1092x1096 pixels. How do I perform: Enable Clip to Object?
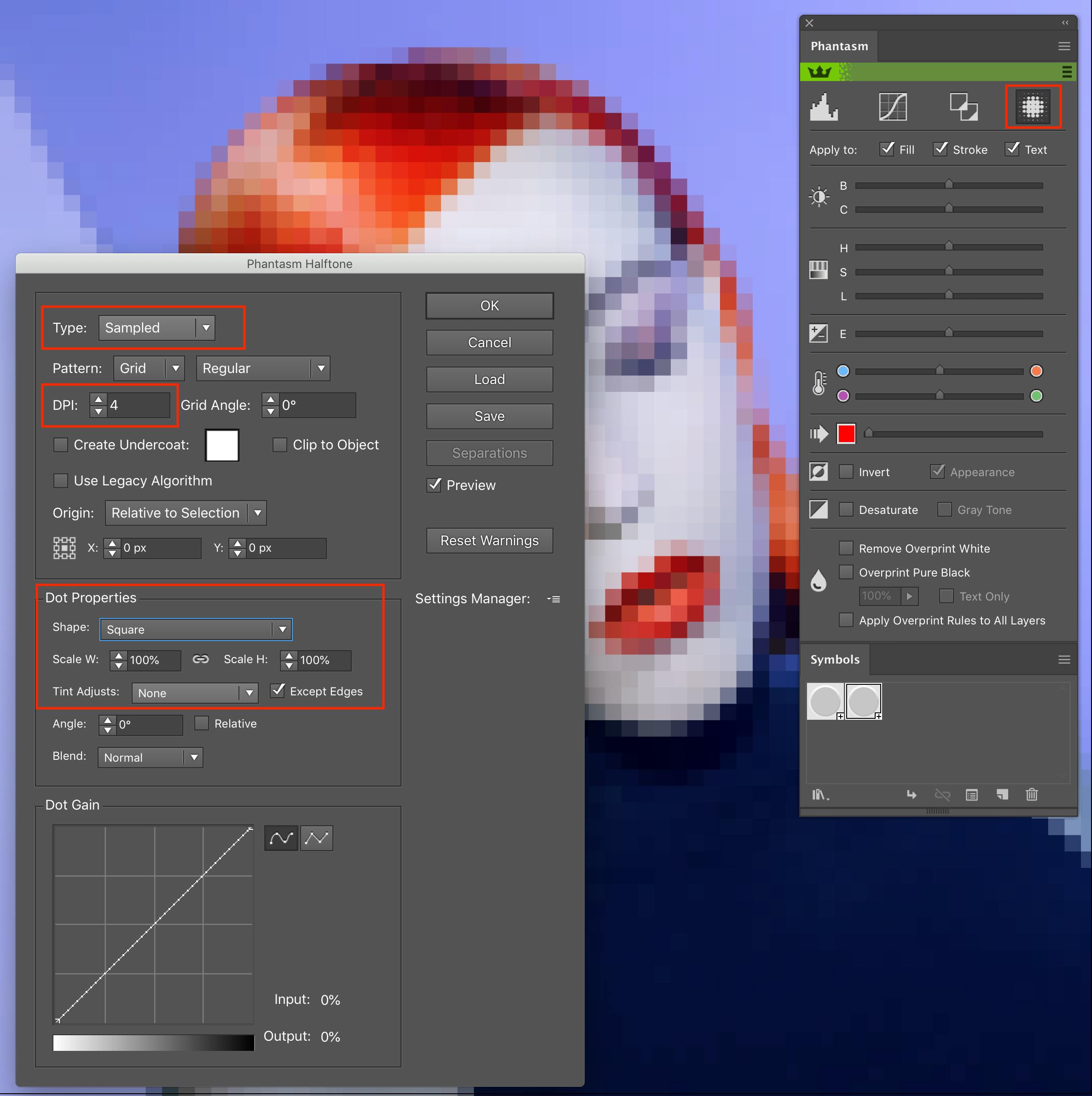click(x=280, y=445)
